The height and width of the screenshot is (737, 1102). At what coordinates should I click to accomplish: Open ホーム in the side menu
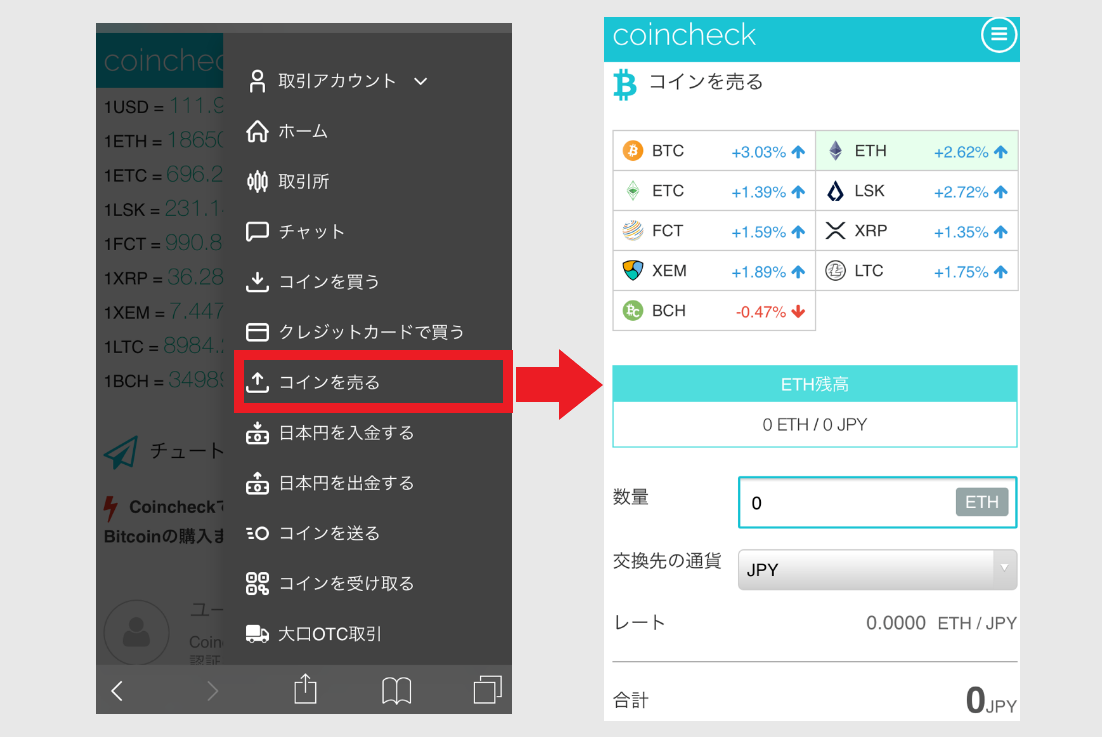(303, 131)
